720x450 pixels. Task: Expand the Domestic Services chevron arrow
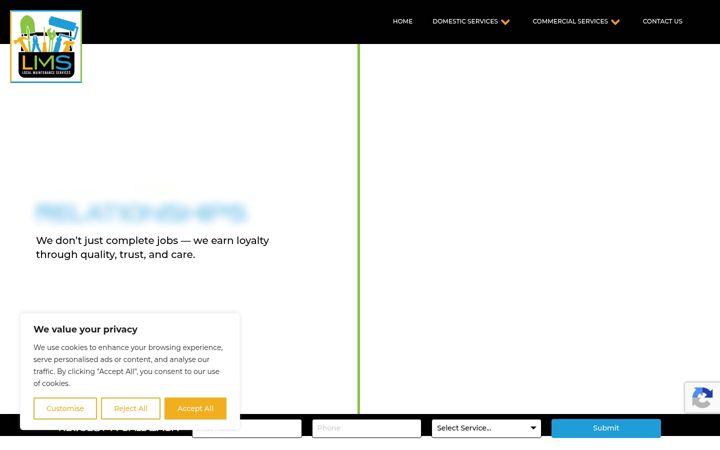pos(506,22)
